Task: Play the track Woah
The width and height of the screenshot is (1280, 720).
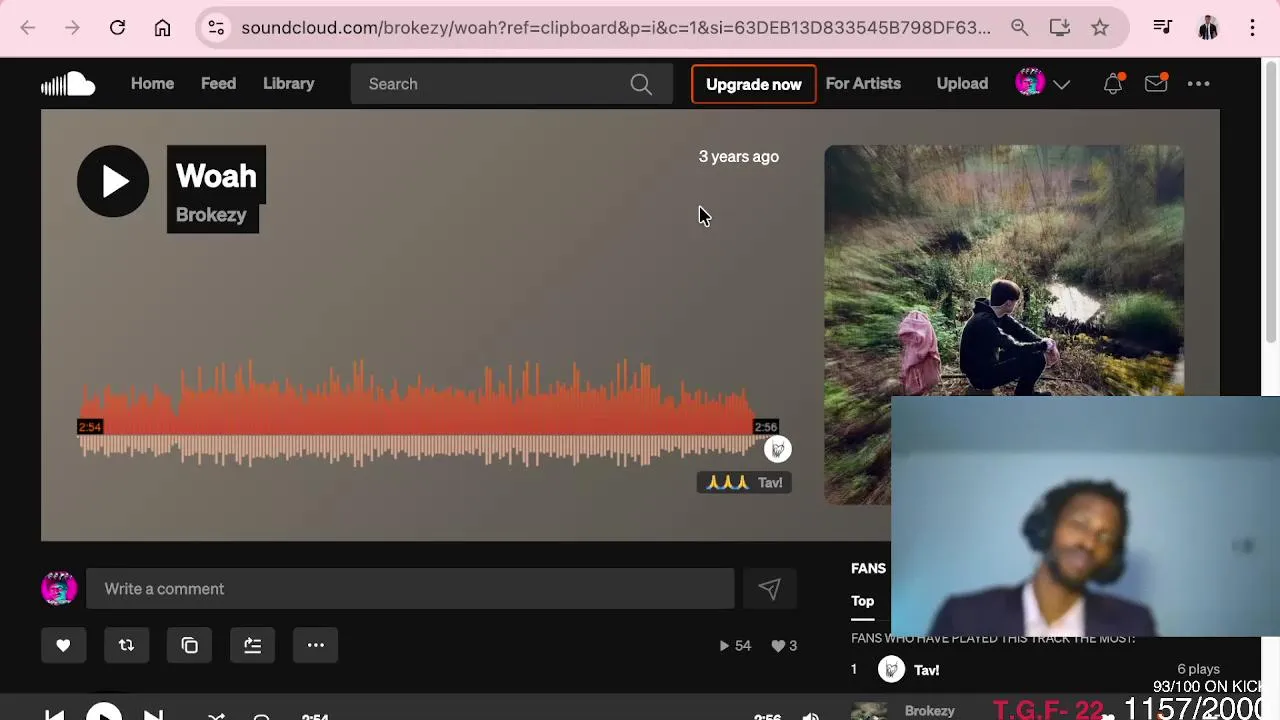Action: point(113,181)
